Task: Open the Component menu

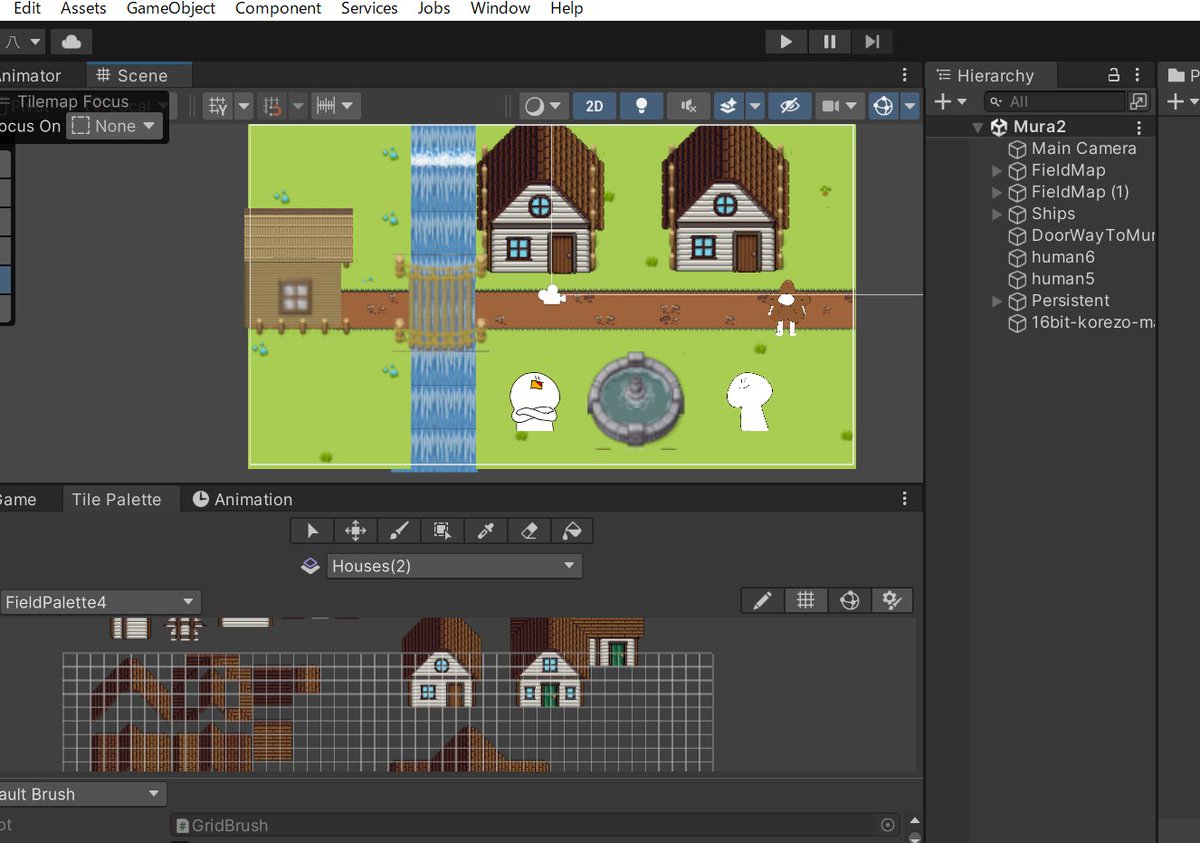Action: [x=278, y=8]
